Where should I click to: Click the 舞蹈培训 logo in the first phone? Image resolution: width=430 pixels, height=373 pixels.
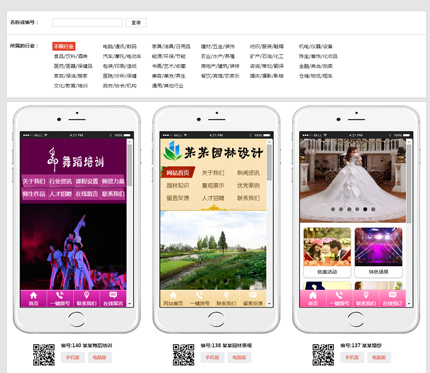75,159
